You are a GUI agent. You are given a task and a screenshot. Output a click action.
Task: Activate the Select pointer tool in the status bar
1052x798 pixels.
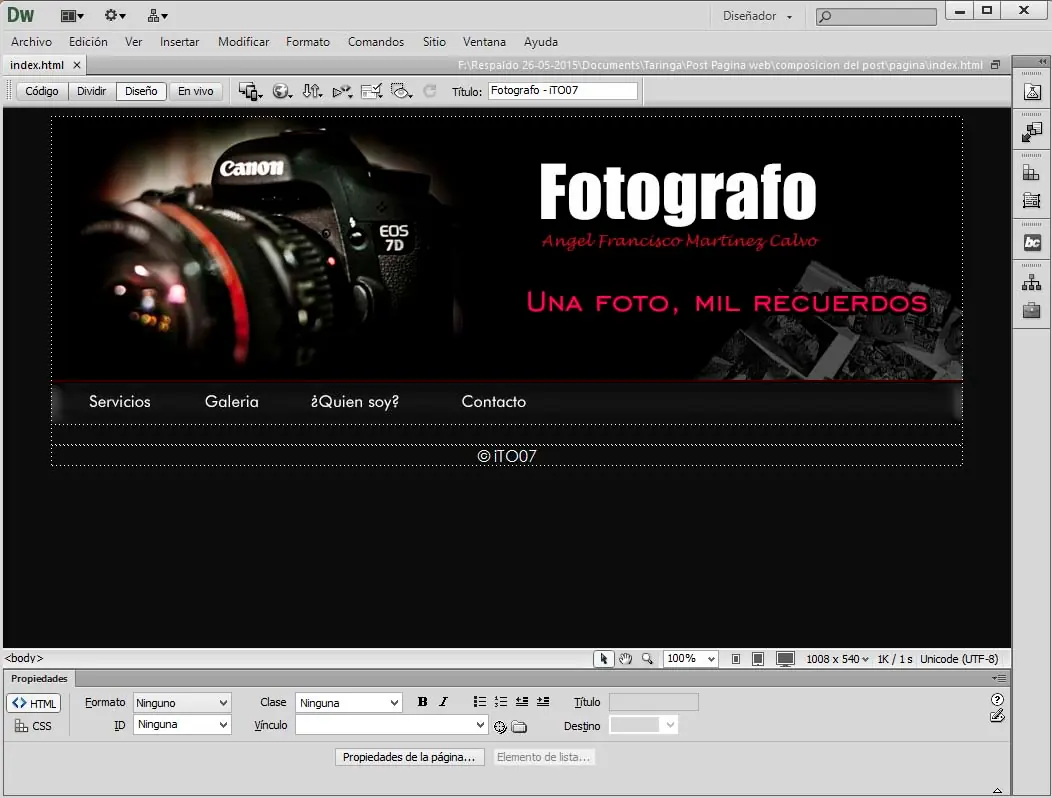pos(604,659)
